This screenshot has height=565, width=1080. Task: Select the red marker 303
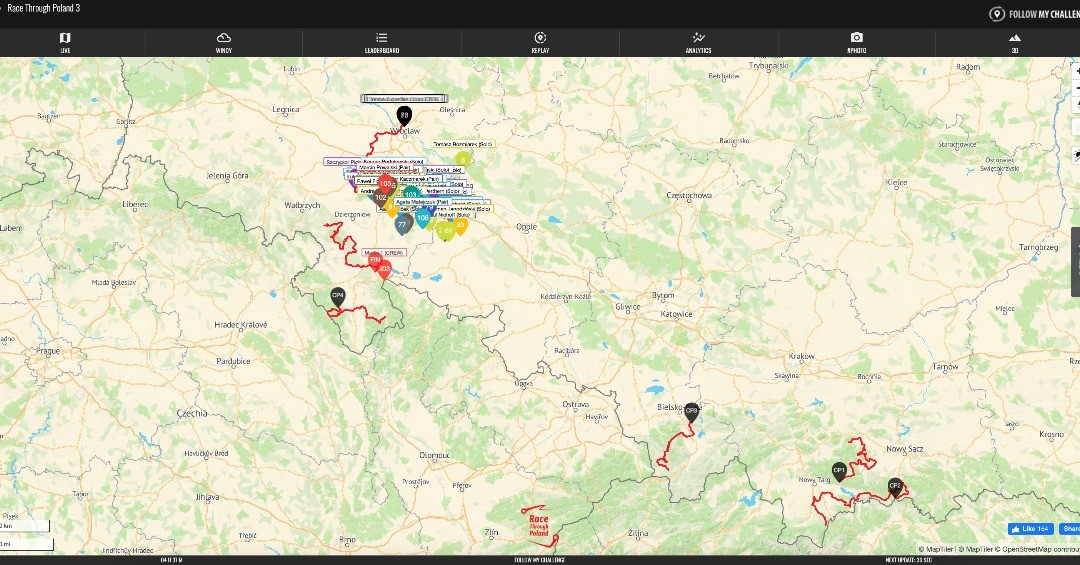tap(384, 270)
